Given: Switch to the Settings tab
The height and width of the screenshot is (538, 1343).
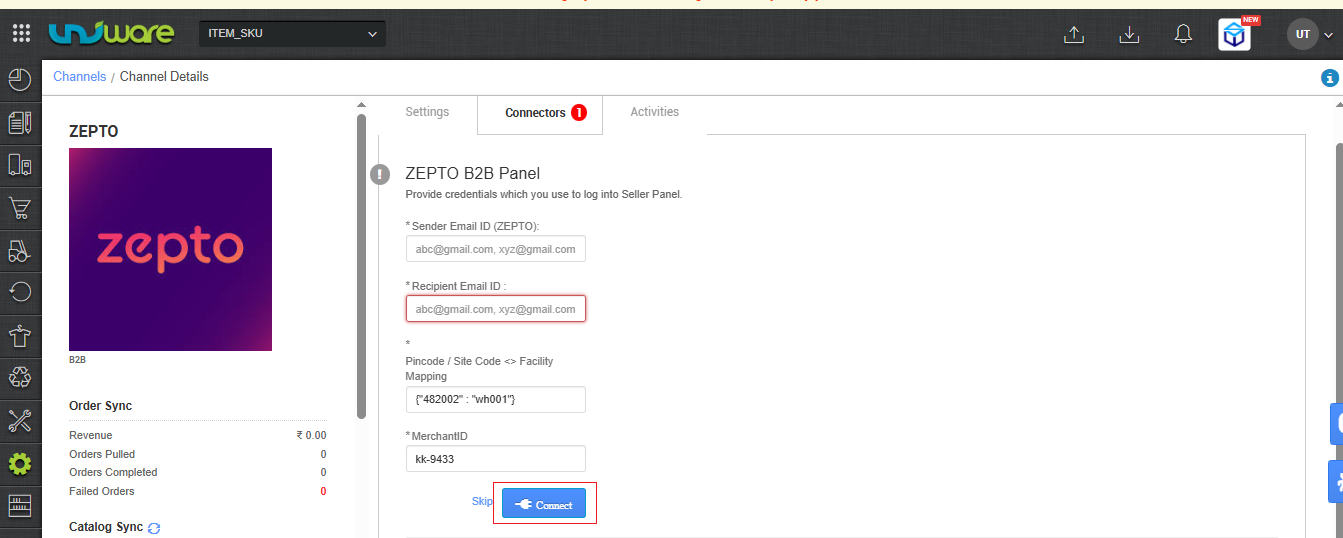Looking at the screenshot, I should pyautogui.click(x=427, y=112).
